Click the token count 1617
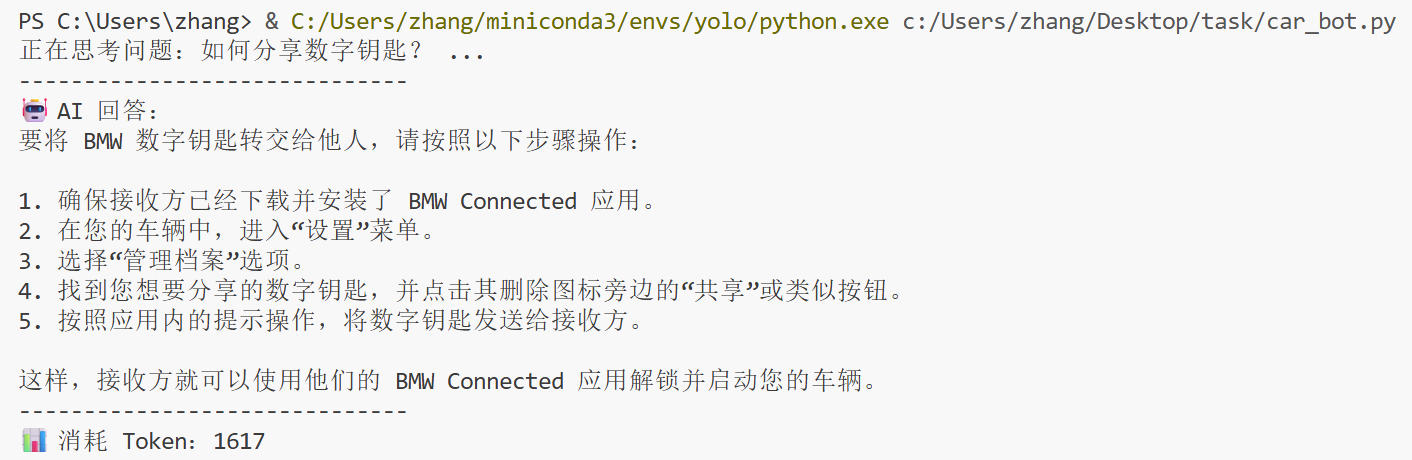This screenshot has height=460, width=1412. (239, 441)
